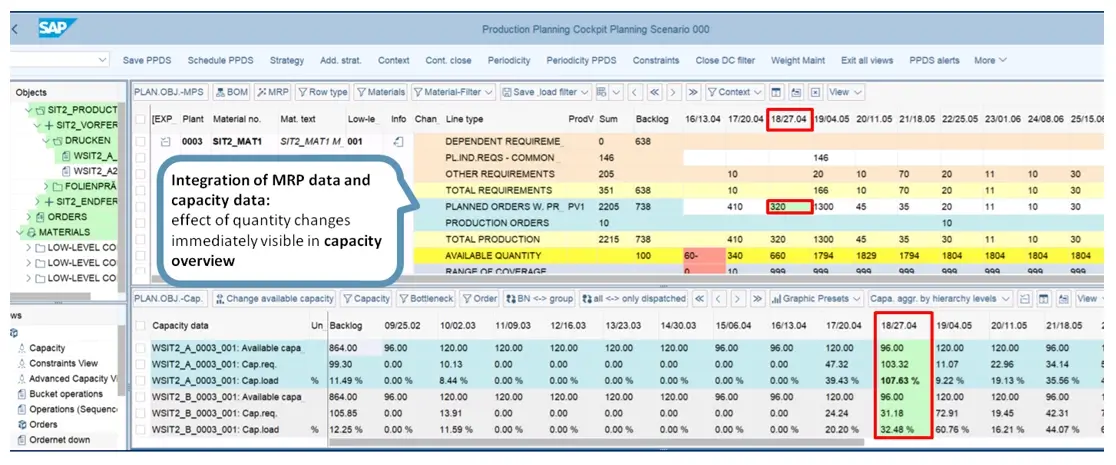This screenshot has height=465, width=1116.
Task: Click Change available capacity
Action: pos(274,298)
